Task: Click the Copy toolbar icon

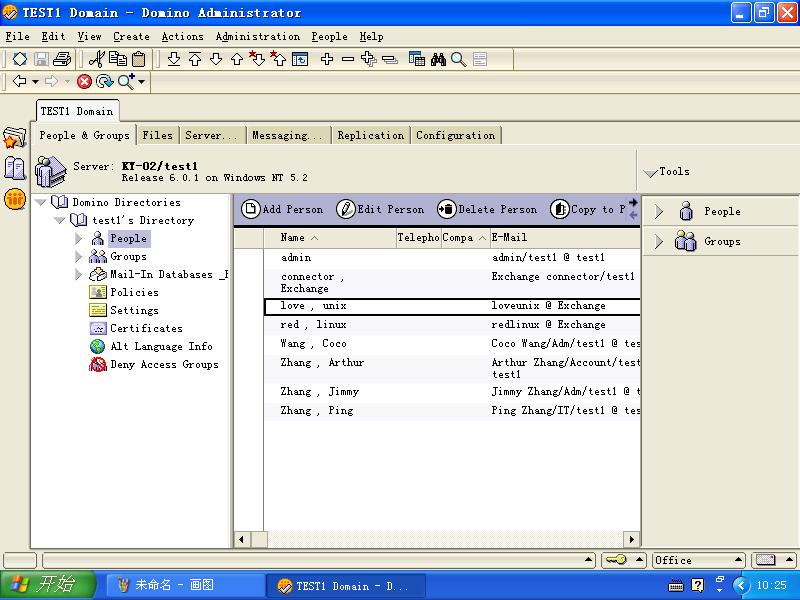Action: point(118,59)
